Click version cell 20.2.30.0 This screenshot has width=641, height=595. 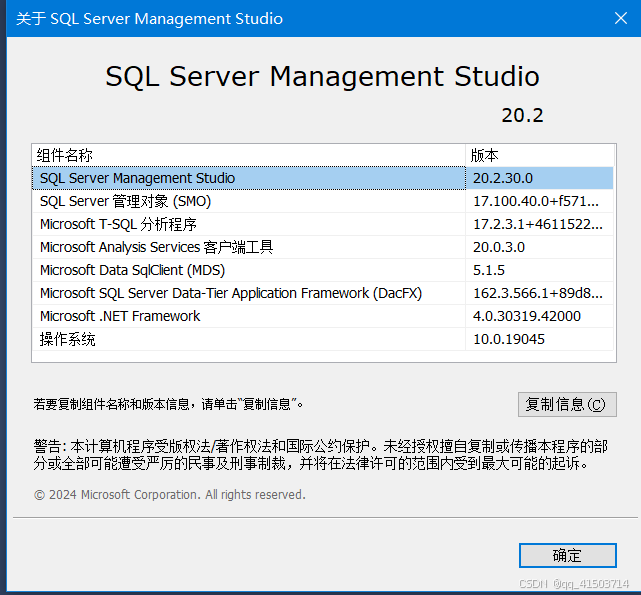503,178
